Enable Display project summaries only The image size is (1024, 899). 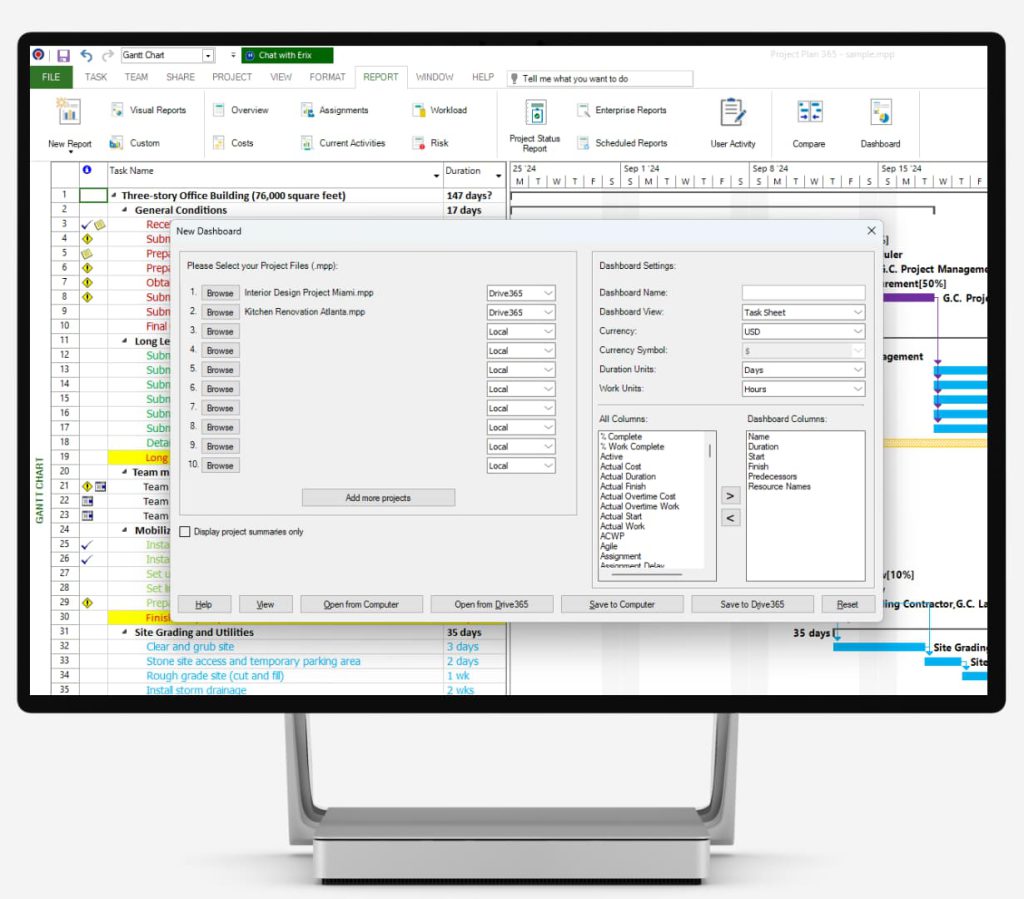coord(185,531)
